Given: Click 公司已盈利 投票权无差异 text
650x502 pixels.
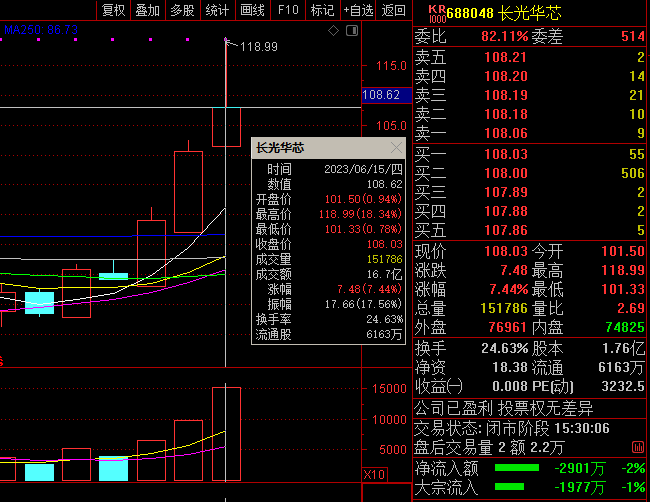Looking at the screenshot, I should [x=504, y=409].
